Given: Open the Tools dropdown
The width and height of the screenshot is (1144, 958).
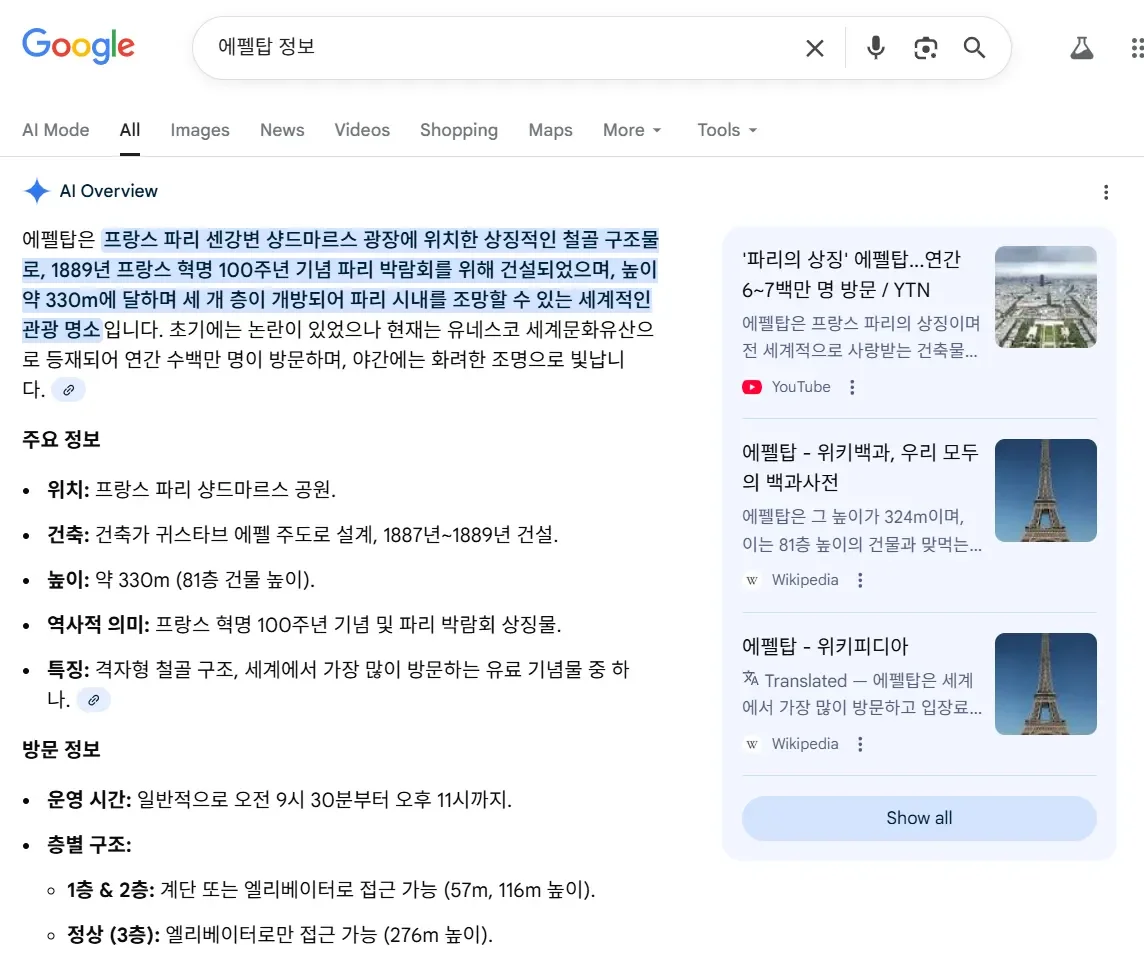Looking at the screenshot, I should (726, 130).
